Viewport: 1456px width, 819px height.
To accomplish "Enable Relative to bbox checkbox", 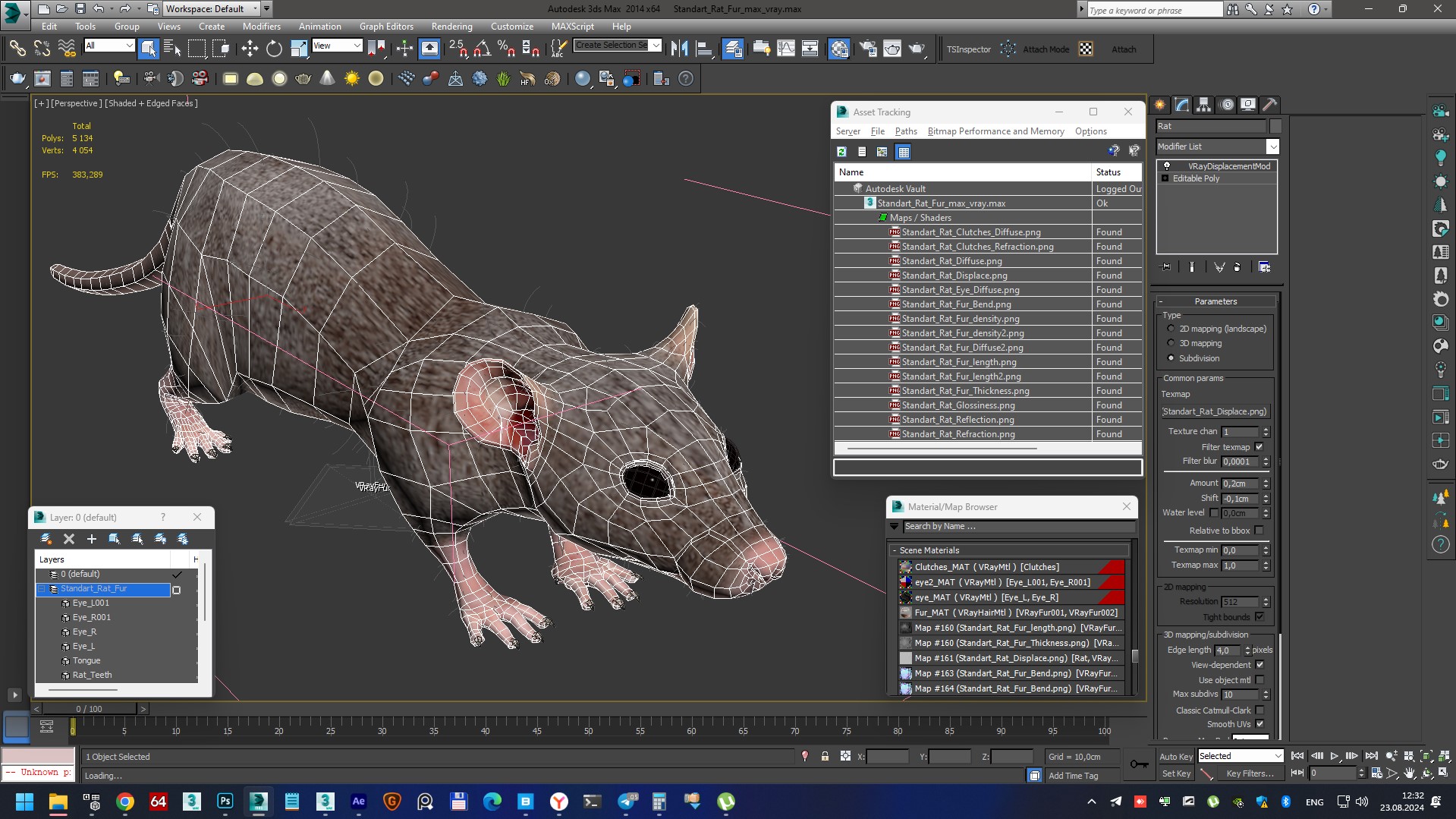I will (1259, 531).
